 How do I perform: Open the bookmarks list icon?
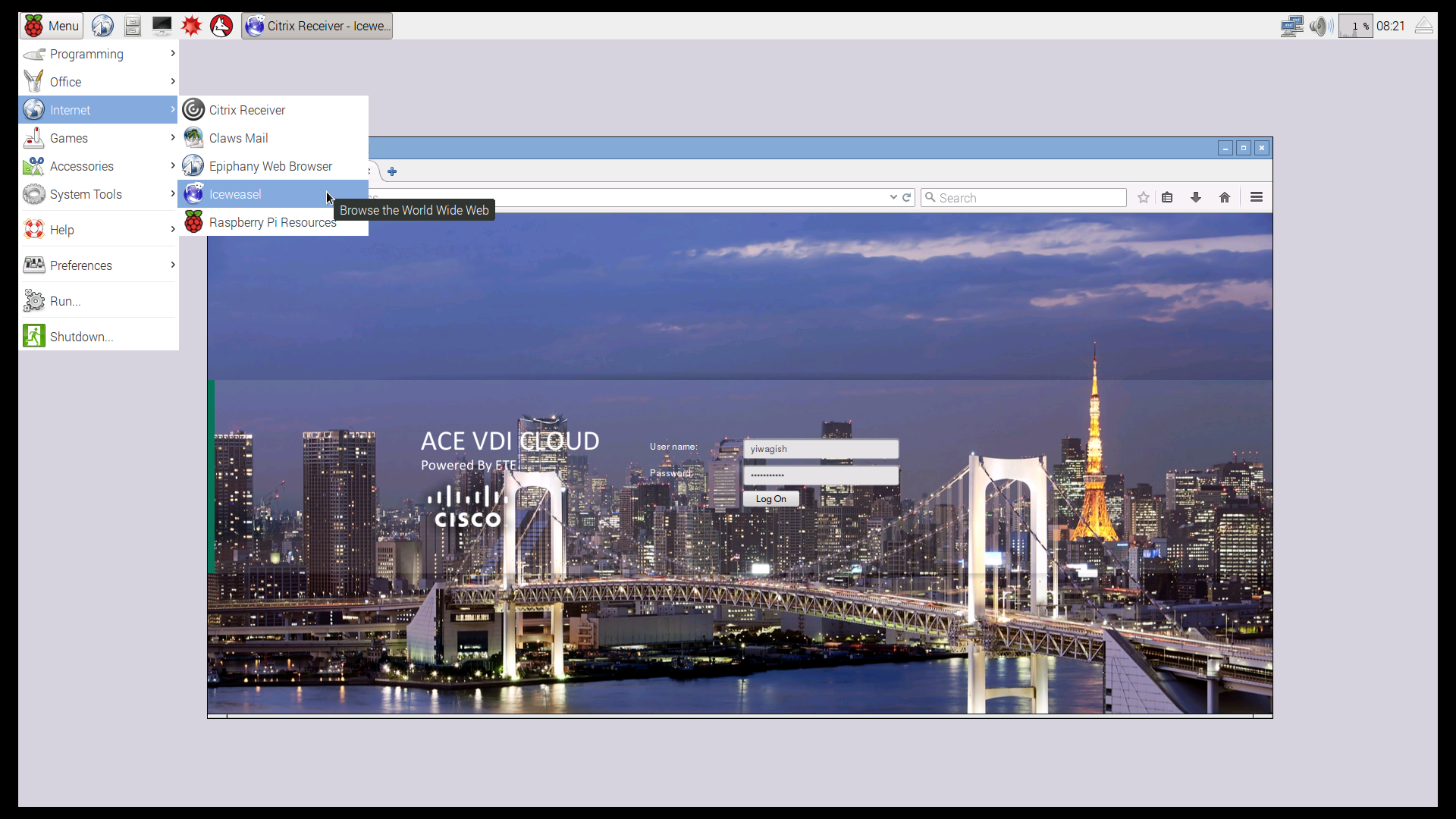pos(1167,198)
